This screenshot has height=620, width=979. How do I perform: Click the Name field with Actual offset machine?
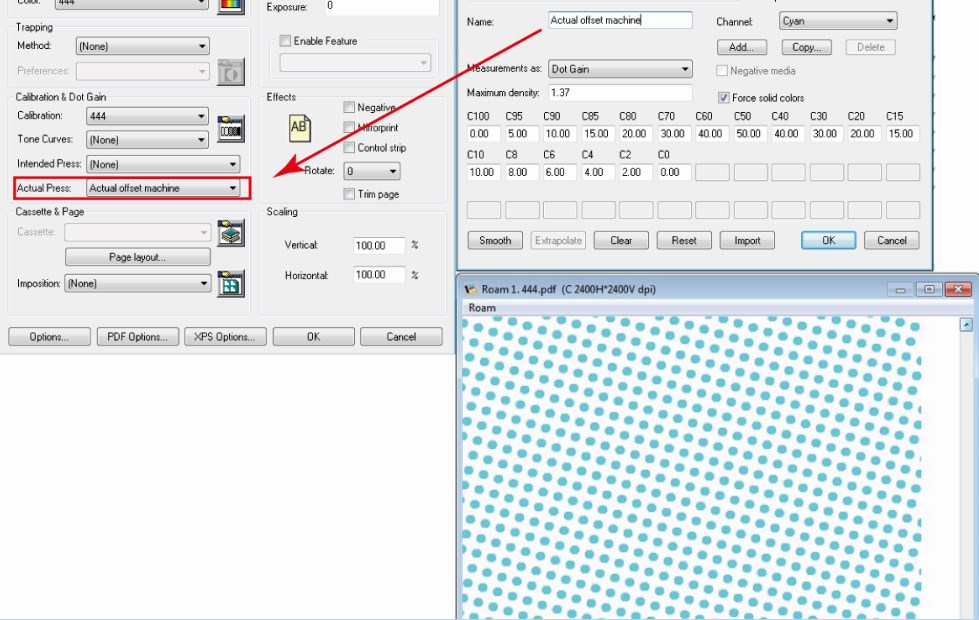620,20
